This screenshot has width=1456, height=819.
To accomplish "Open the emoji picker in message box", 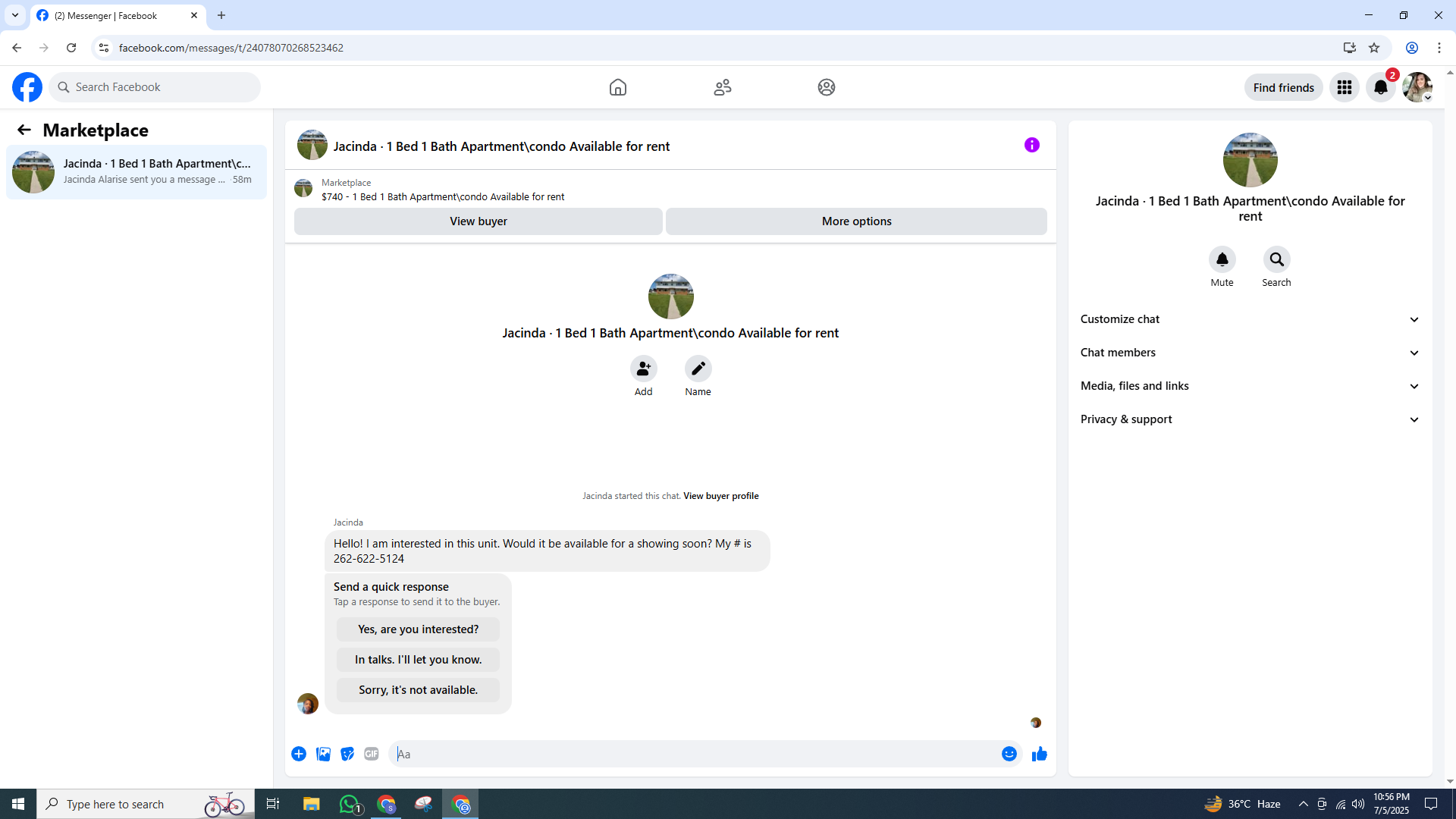I will pyautogui.click(x=1009, y=754).
